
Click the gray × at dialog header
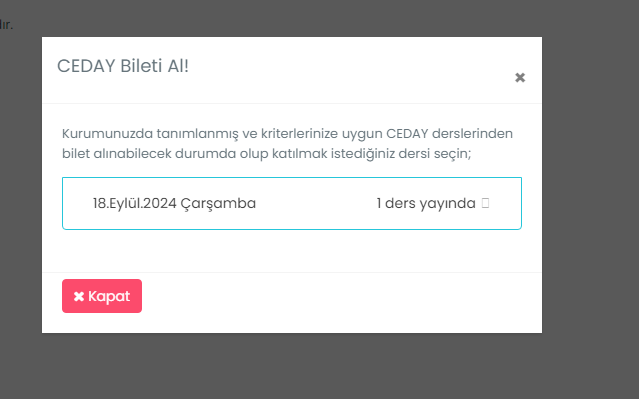pos(520,78)
